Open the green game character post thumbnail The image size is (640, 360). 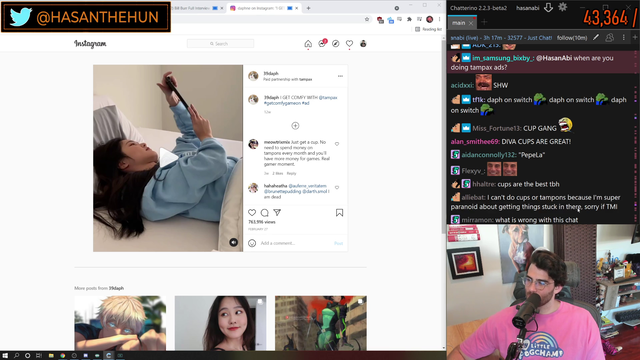tap(321, 323)
